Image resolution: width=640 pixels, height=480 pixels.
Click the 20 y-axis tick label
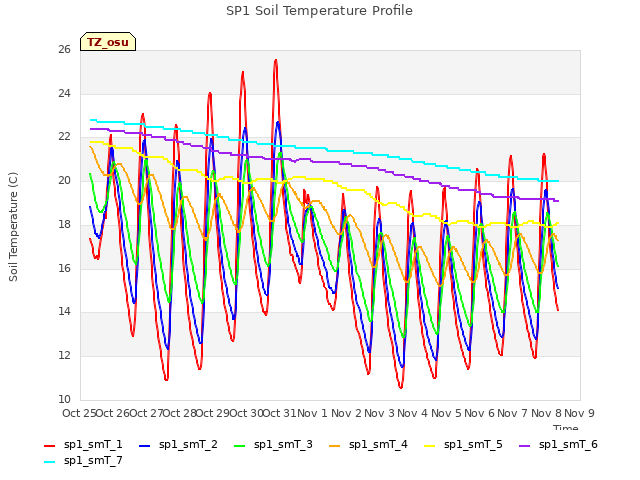point(64,180)
